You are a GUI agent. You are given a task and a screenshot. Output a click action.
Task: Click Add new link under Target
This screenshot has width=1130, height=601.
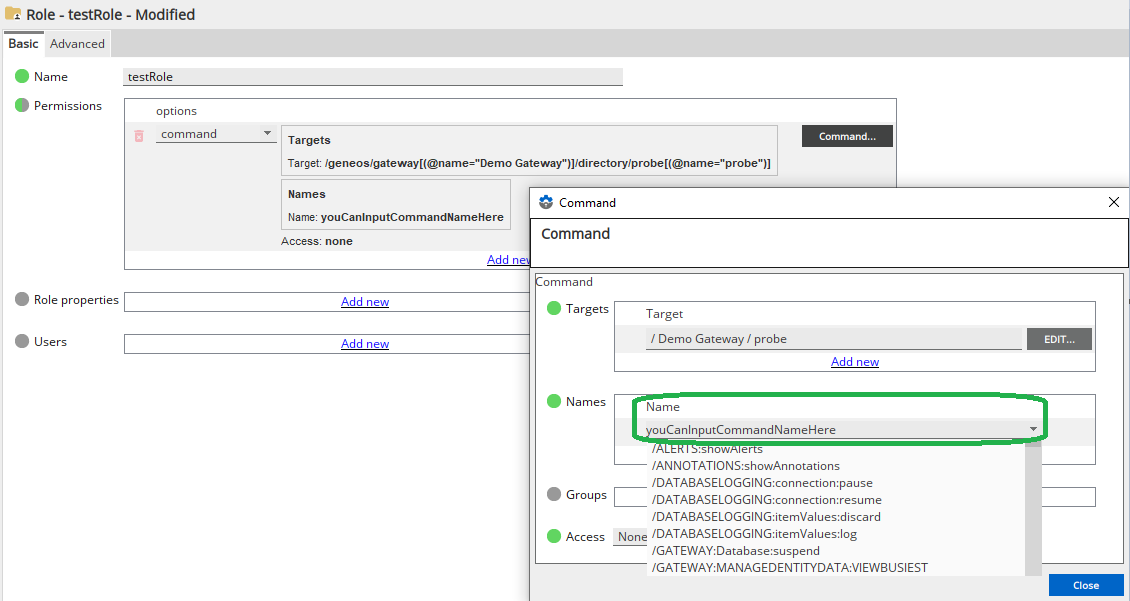tap(854, 362)
